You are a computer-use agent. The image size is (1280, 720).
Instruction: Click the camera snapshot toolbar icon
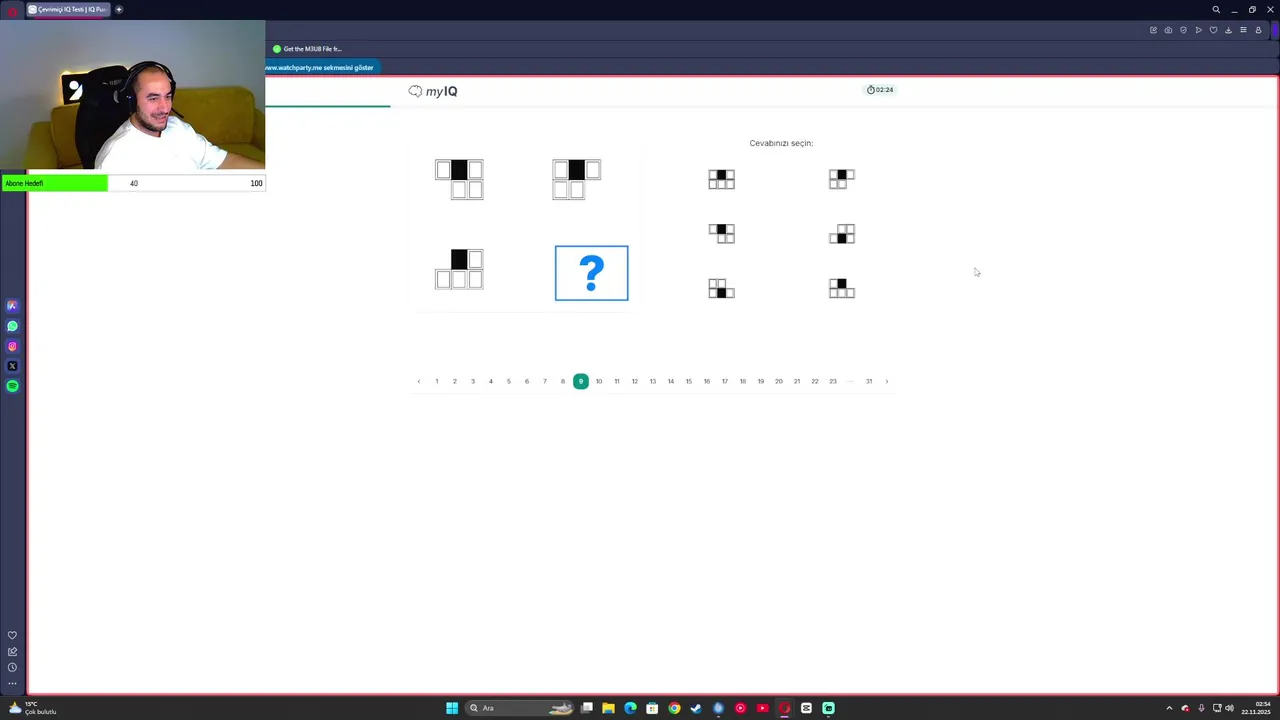pos(1168,30)
